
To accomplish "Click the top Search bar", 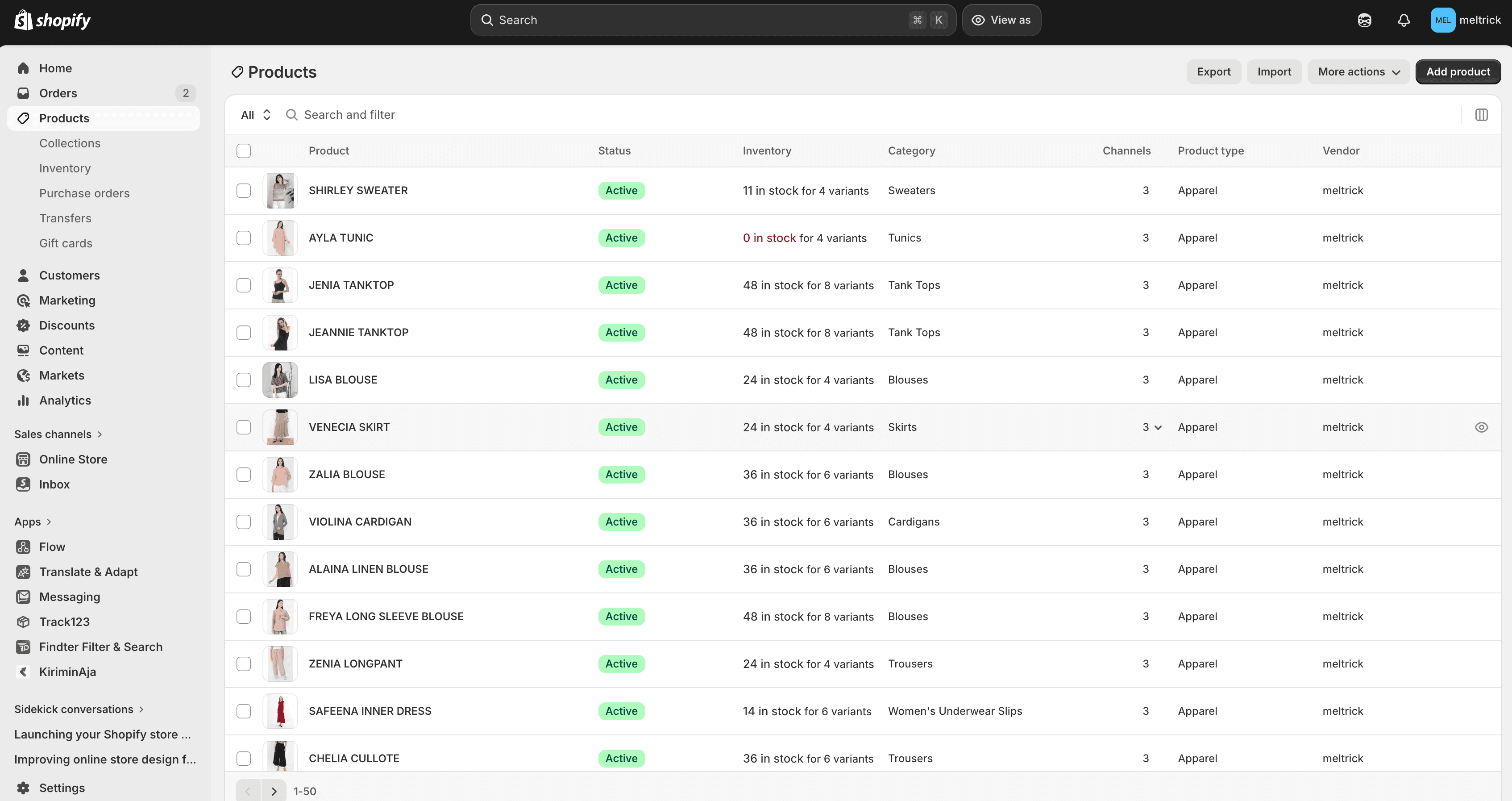I will 713,20.
